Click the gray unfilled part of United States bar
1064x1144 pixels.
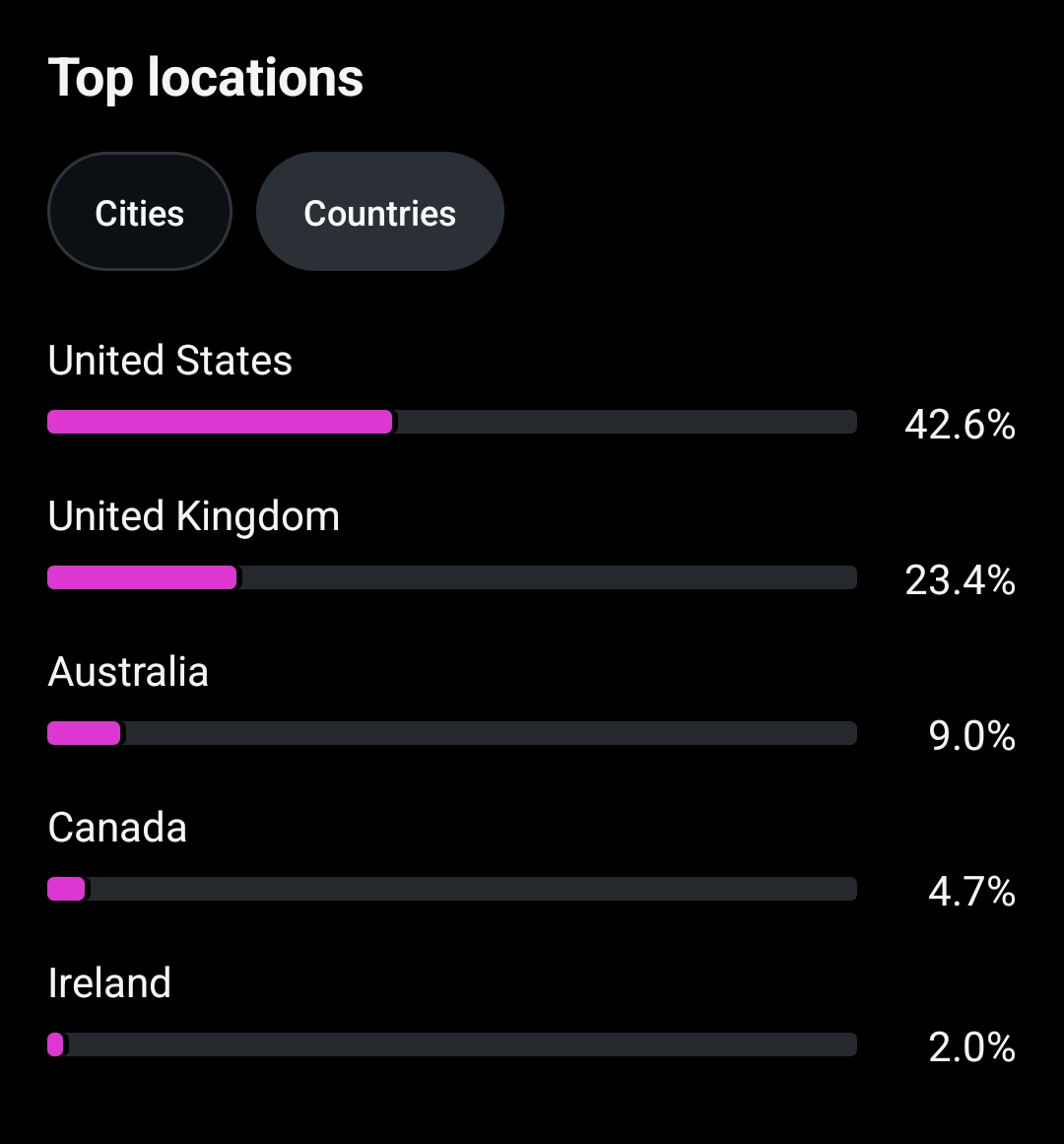[626, 422]
